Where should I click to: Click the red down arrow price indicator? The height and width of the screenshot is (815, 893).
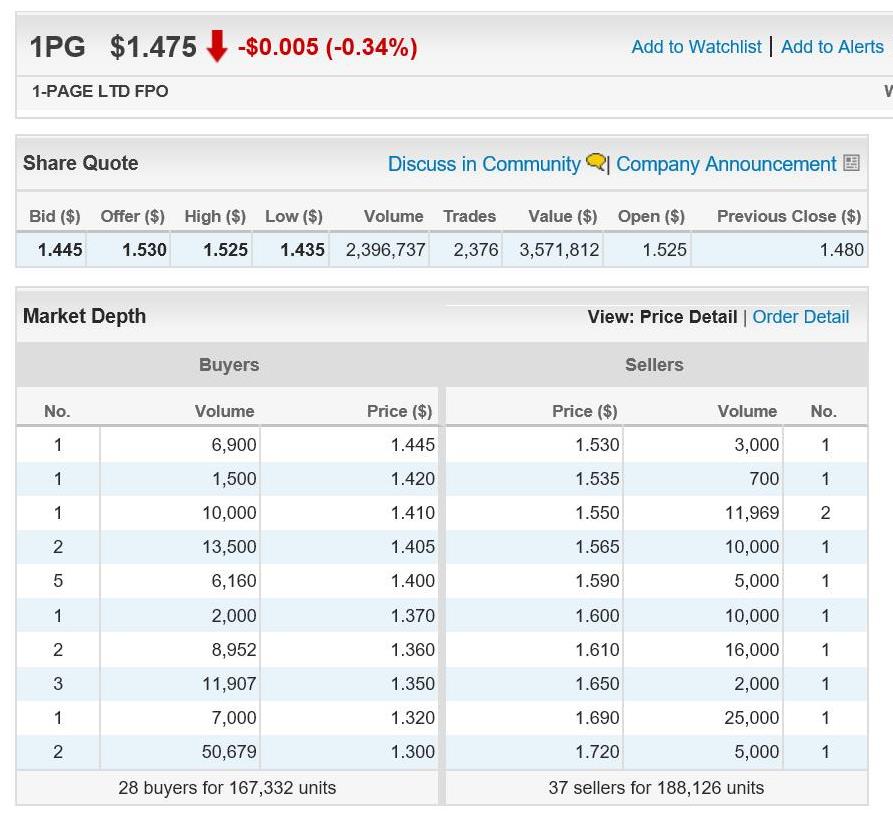click(x=217, y=46)
